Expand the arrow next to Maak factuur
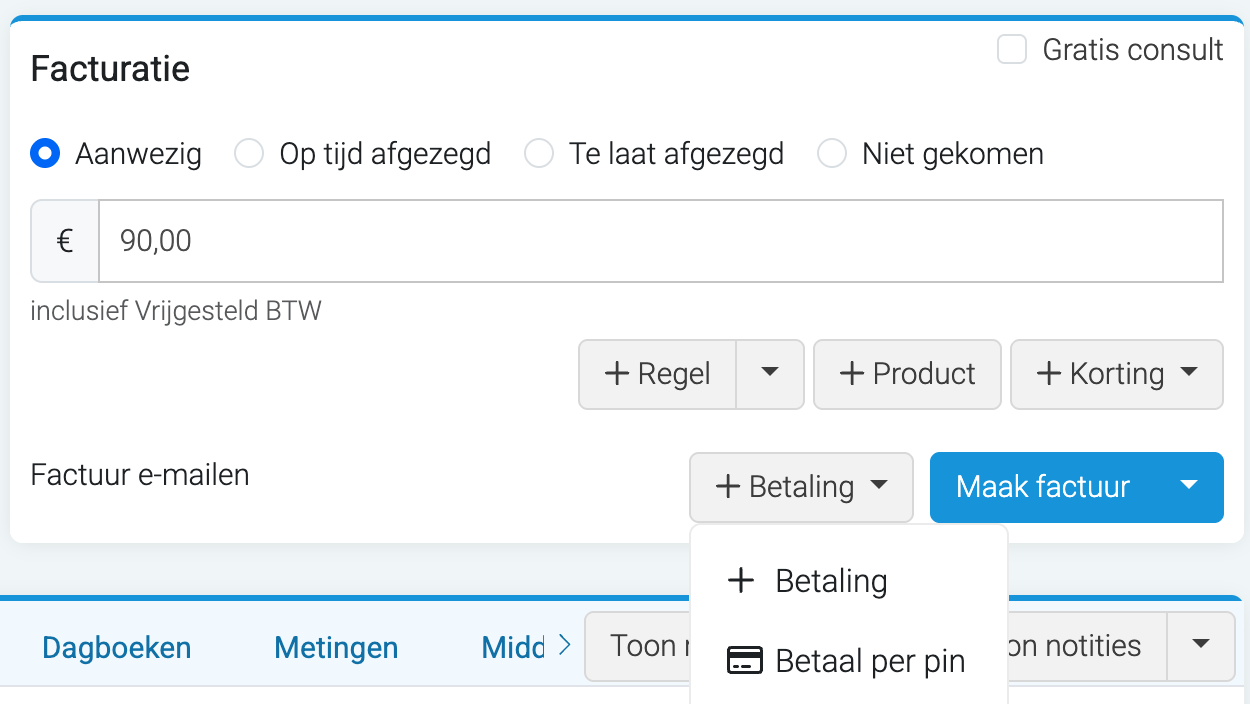This screenshot has width=1250, height=704. tap(1188, 486)
